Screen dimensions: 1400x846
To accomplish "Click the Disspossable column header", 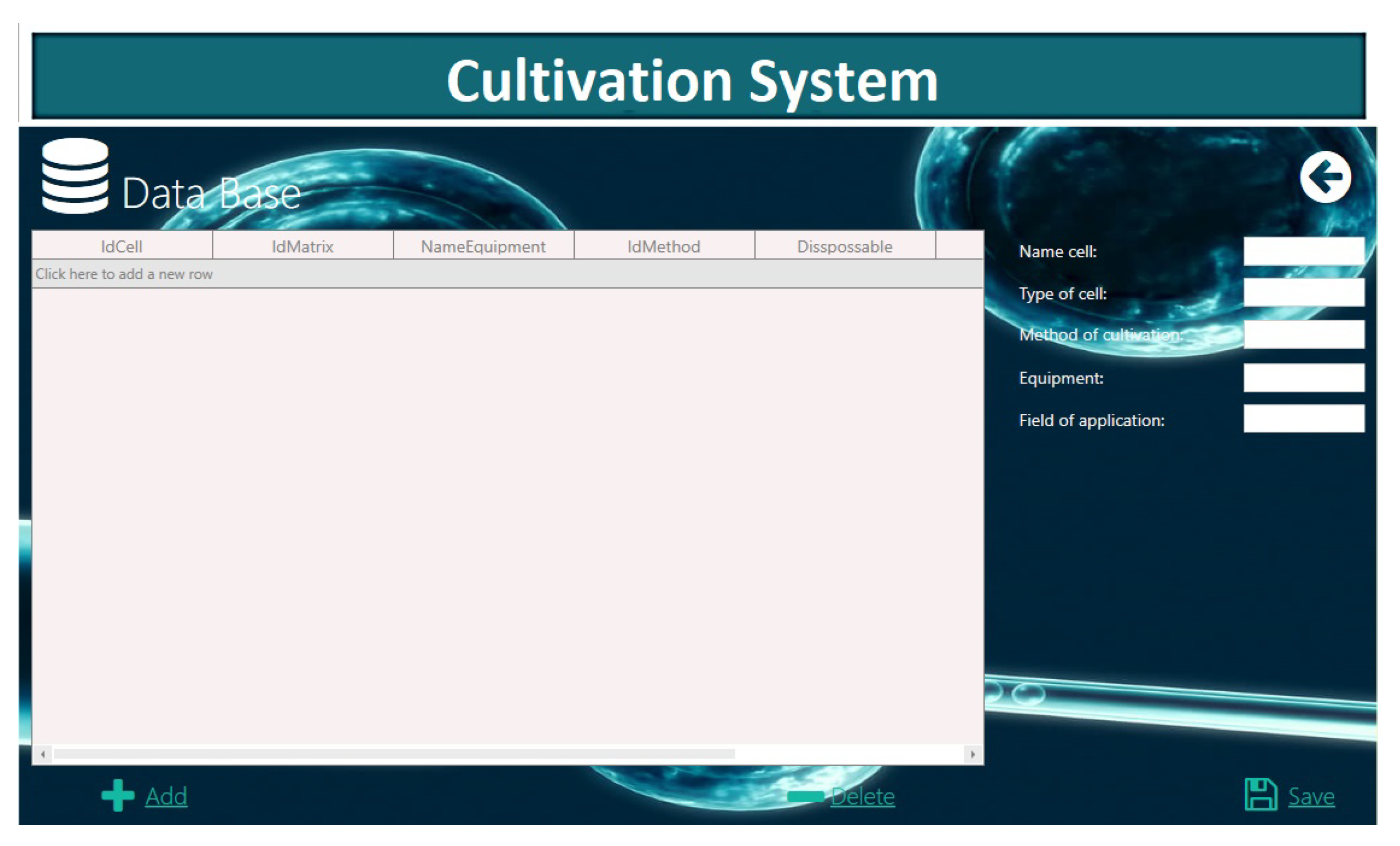I will [844, 246].
